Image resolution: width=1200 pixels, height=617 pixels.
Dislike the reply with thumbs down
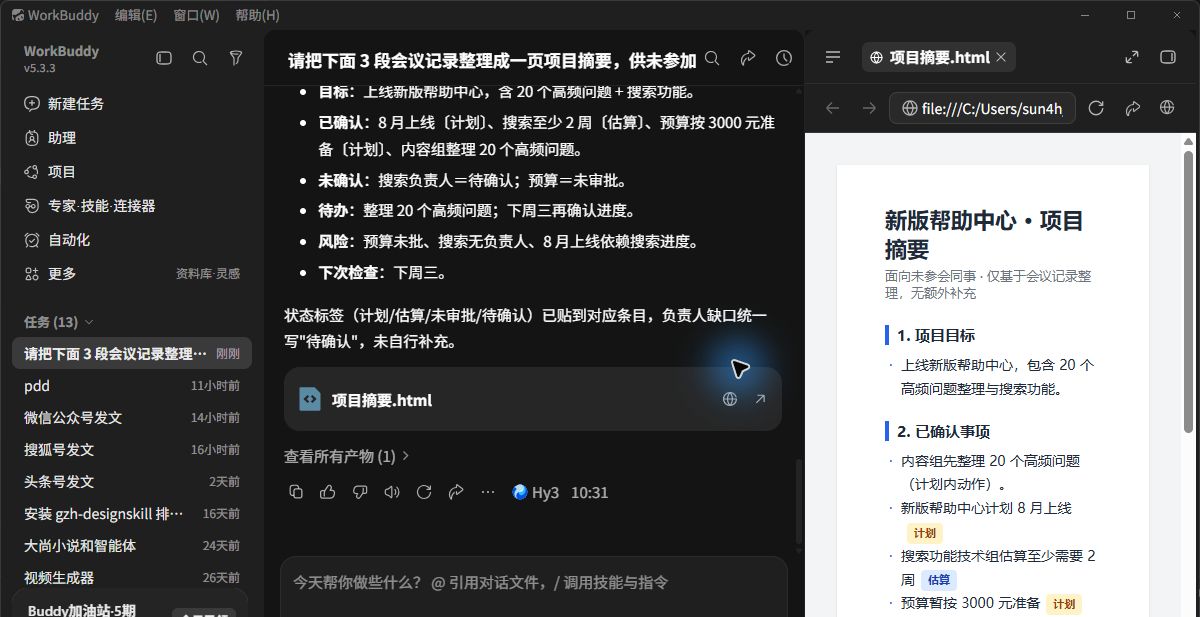360,492
